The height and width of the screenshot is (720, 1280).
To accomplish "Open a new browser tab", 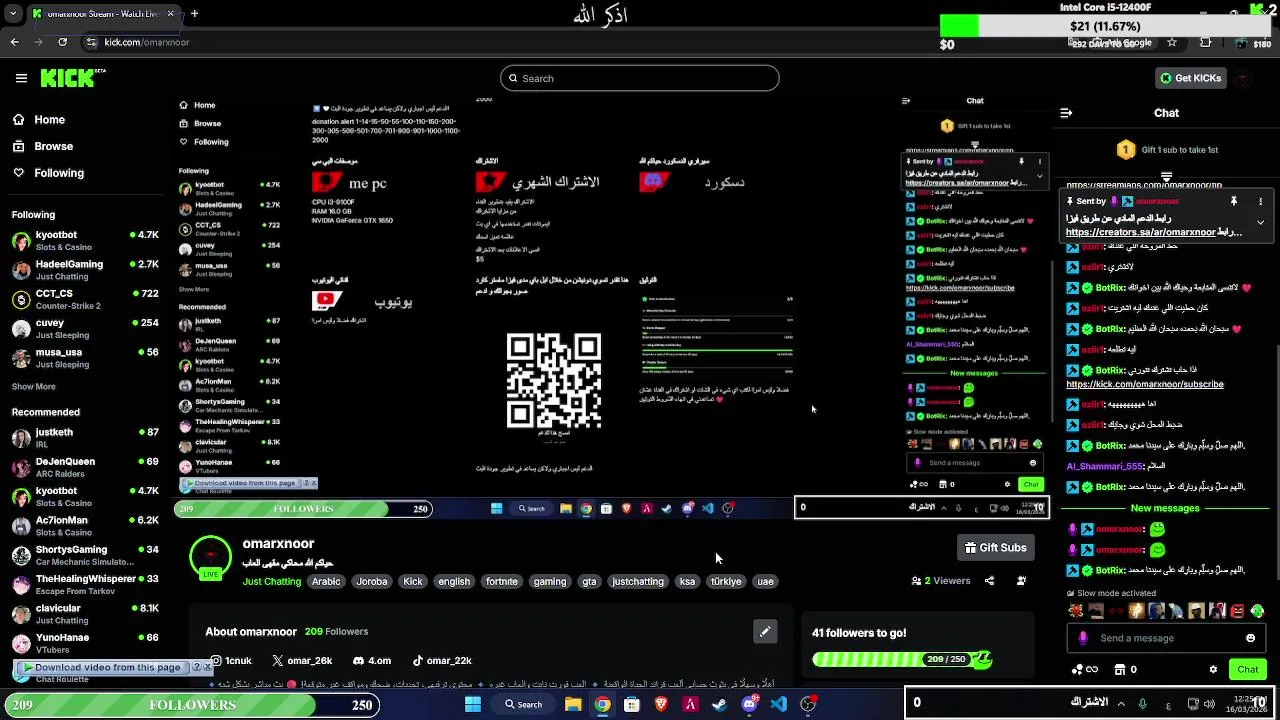I will 194,14.
